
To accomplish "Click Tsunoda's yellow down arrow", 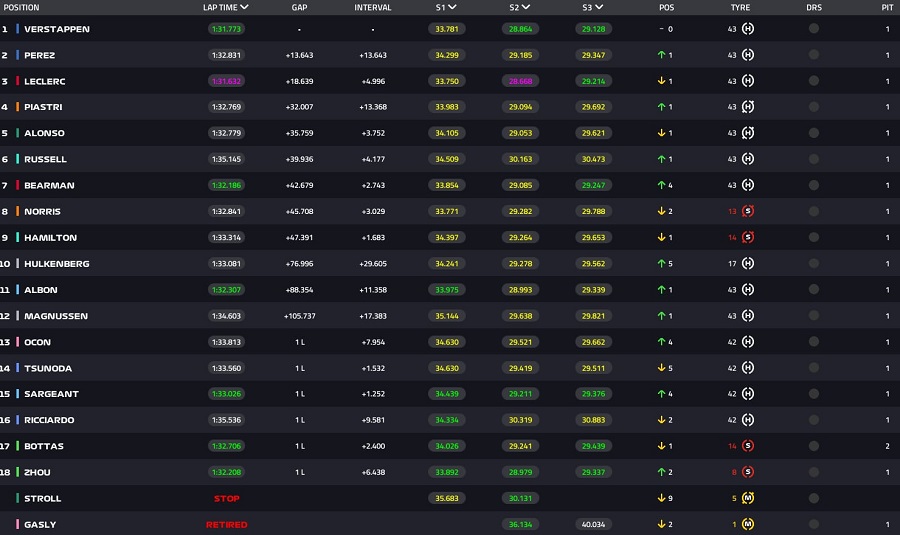I will coord(661,368).
